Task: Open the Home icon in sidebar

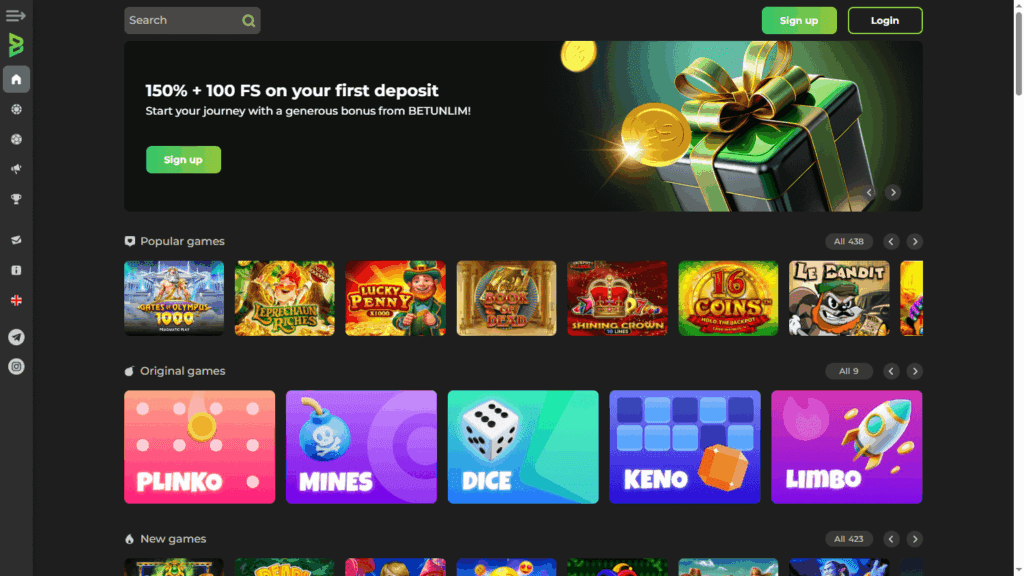Action: click(x=16, y=80)
